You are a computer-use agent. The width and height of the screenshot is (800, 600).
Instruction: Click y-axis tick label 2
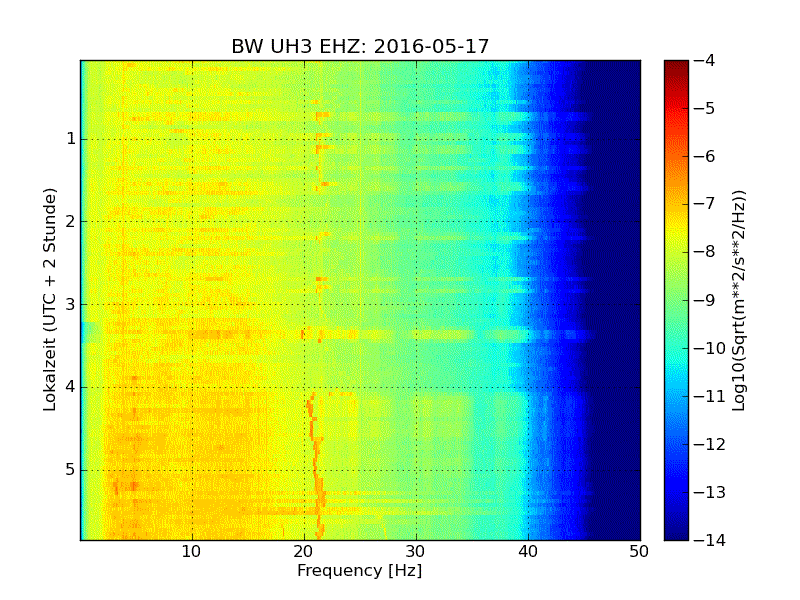tap(71, 221)
